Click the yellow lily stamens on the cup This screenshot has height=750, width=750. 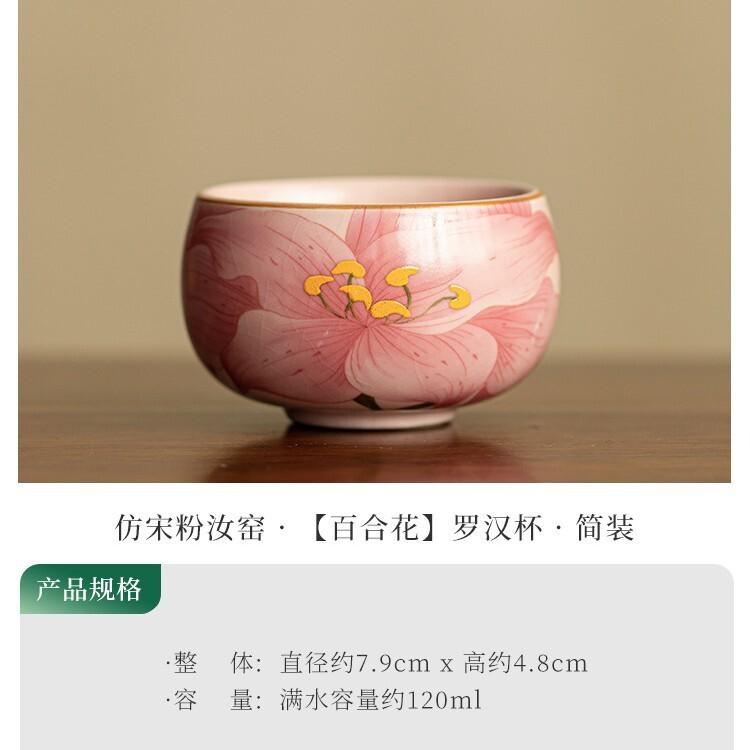coord(387,291)
